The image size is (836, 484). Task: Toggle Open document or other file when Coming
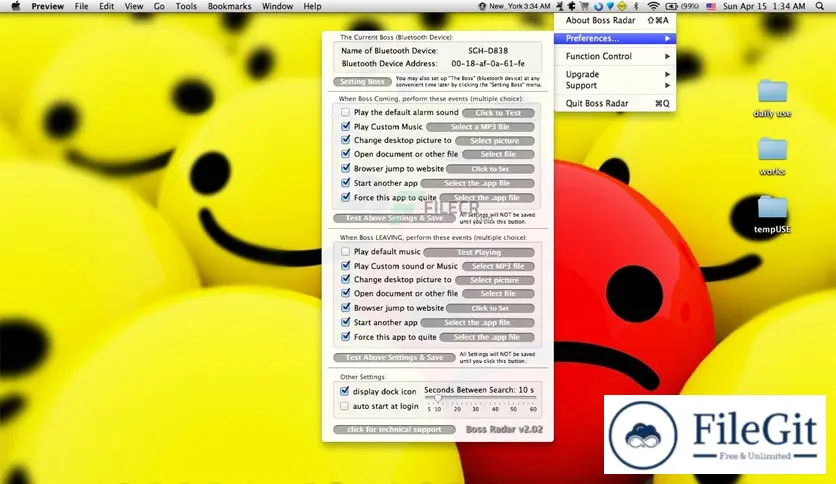(345, 154)
